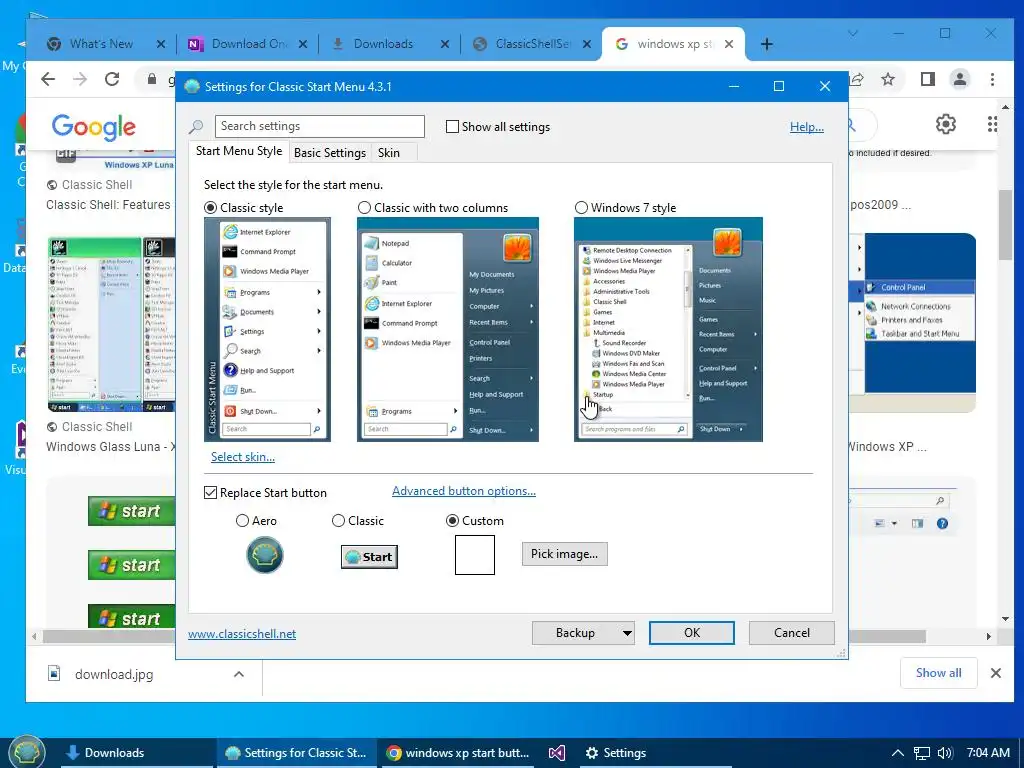Select the Classic style radio button
This screenshot has width=1024, height=768.
click(210, 208)
